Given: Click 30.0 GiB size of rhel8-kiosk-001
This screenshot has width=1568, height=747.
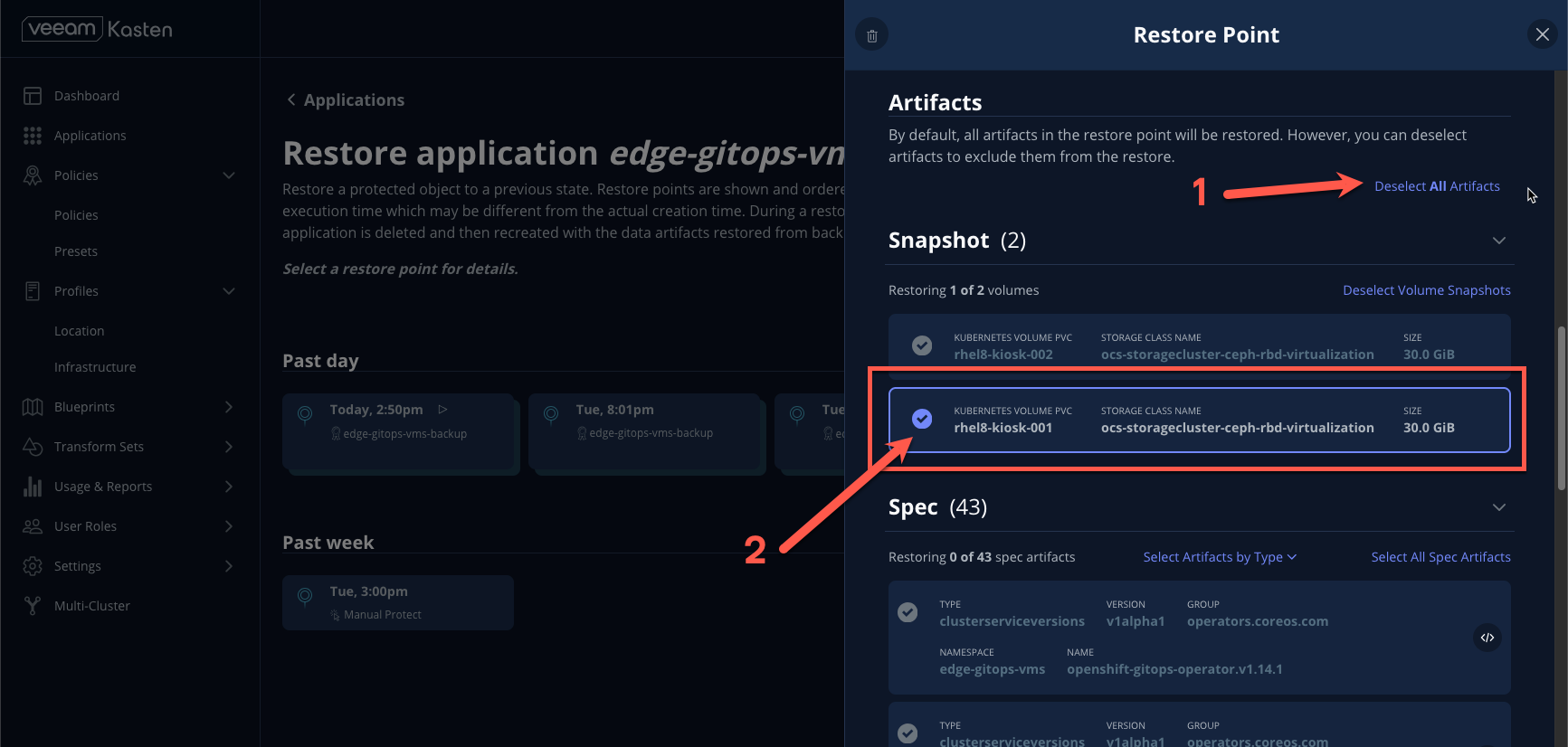Looking at the screenshot, I should [x=1429, y=428].
